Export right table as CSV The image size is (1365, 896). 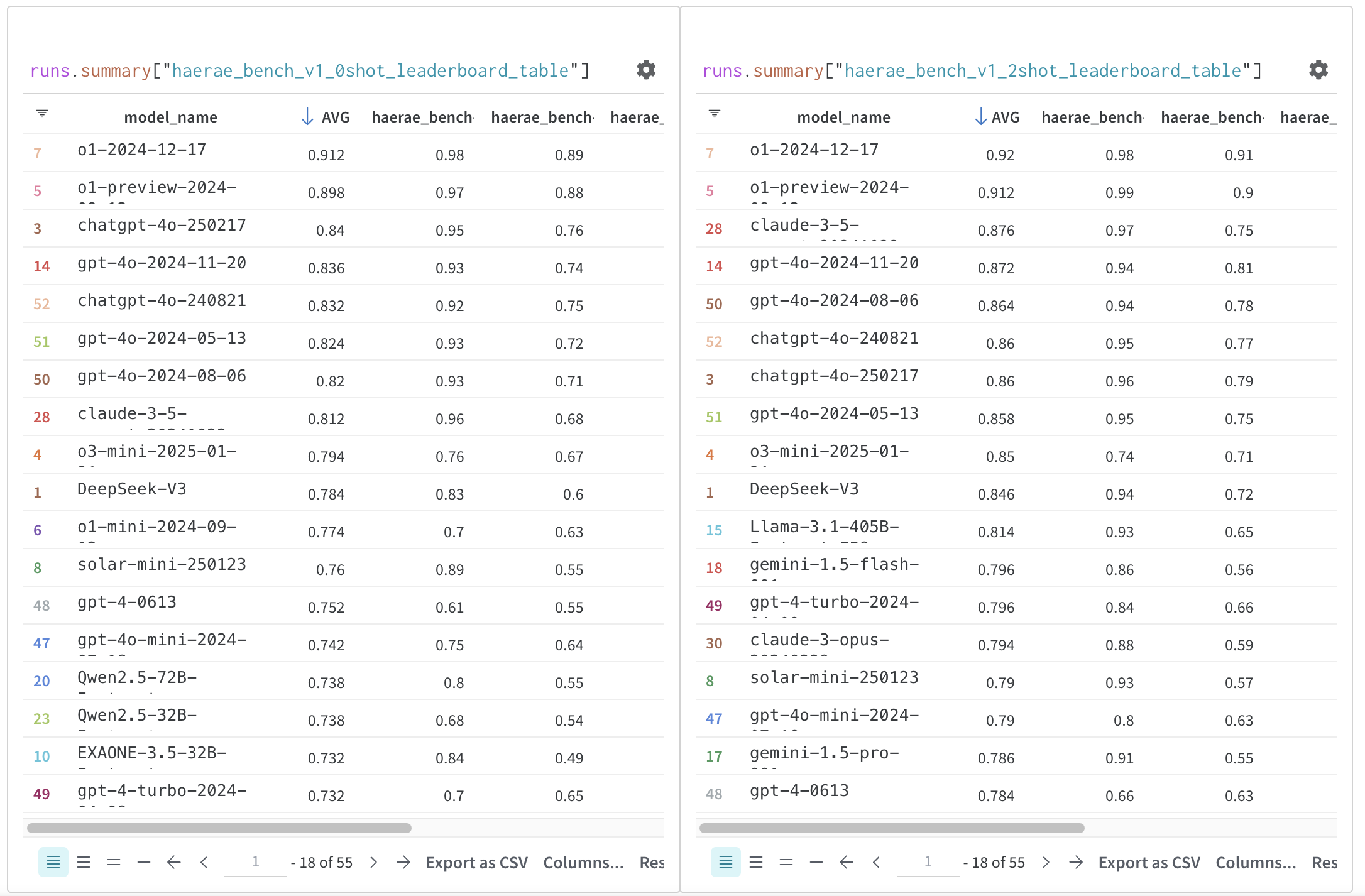1149,862
